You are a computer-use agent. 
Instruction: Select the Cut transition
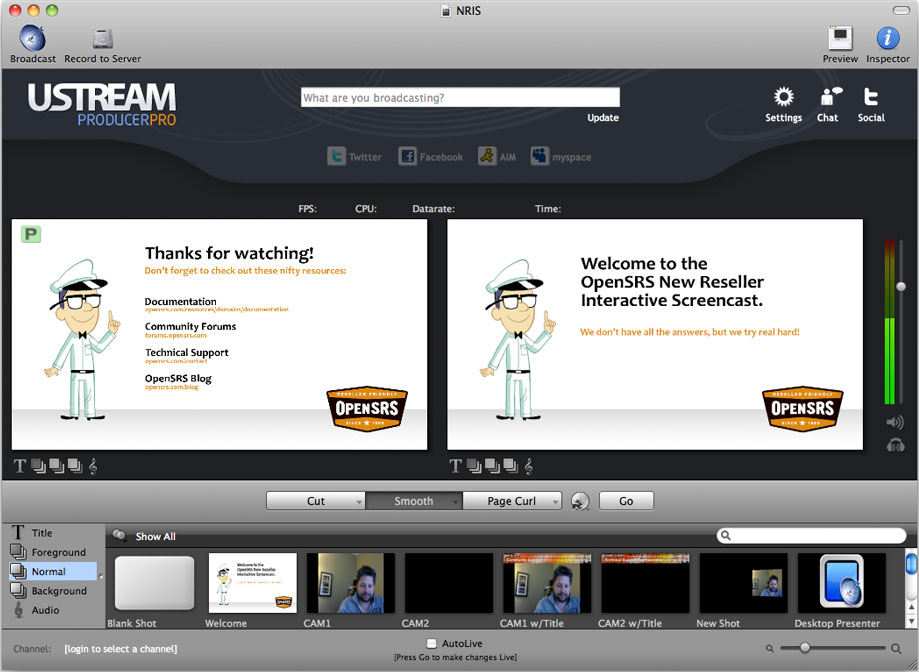click(315, 501)
